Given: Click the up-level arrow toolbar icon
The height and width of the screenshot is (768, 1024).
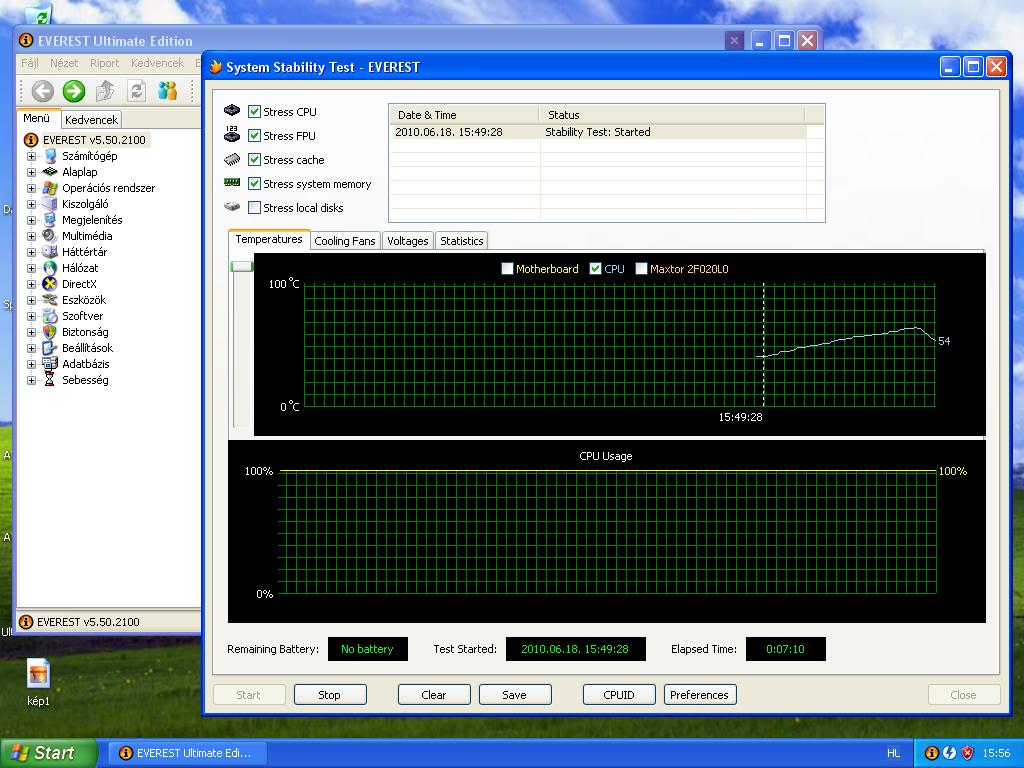Looking at the screenshot, I should [105, 91].
